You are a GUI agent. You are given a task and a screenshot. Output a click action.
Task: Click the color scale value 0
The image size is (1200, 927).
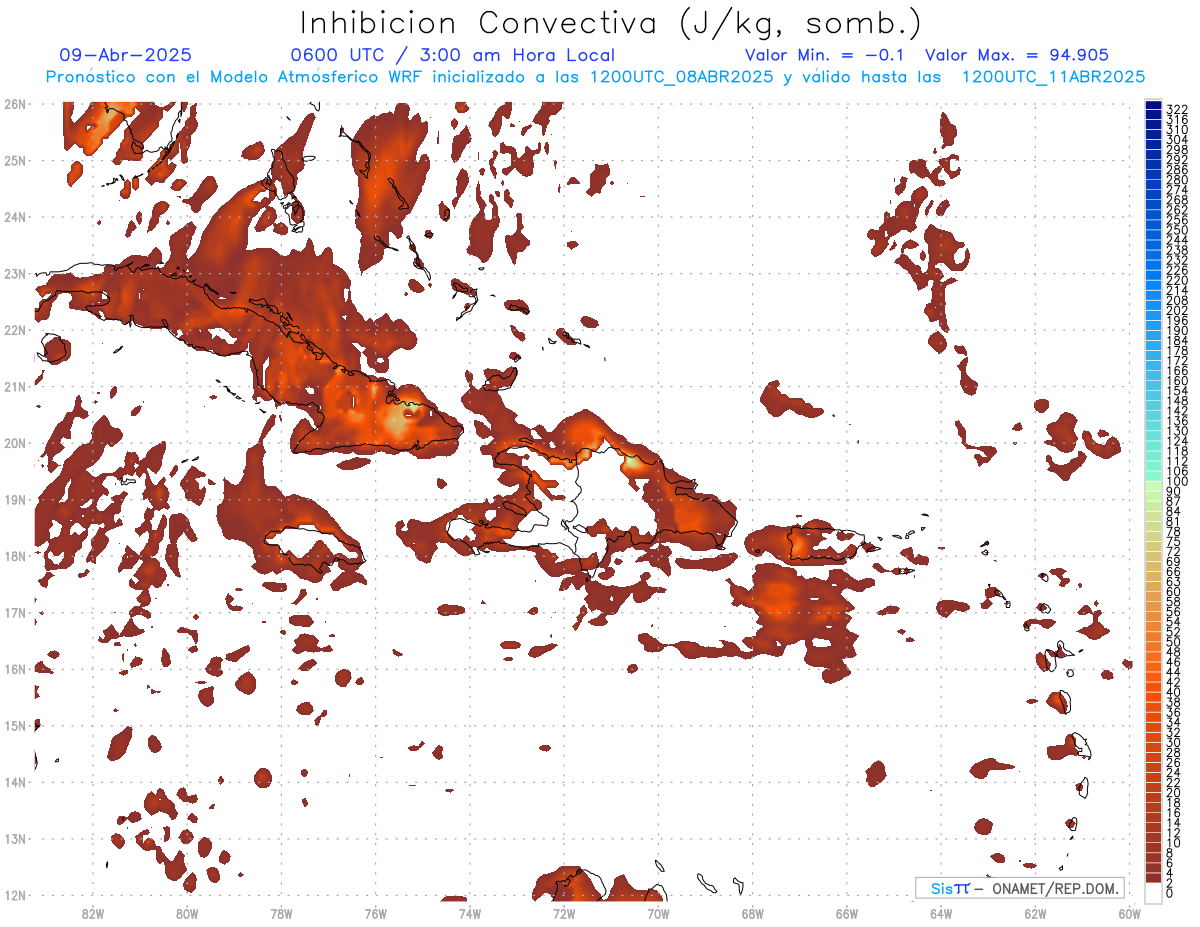pos(1170,893)
